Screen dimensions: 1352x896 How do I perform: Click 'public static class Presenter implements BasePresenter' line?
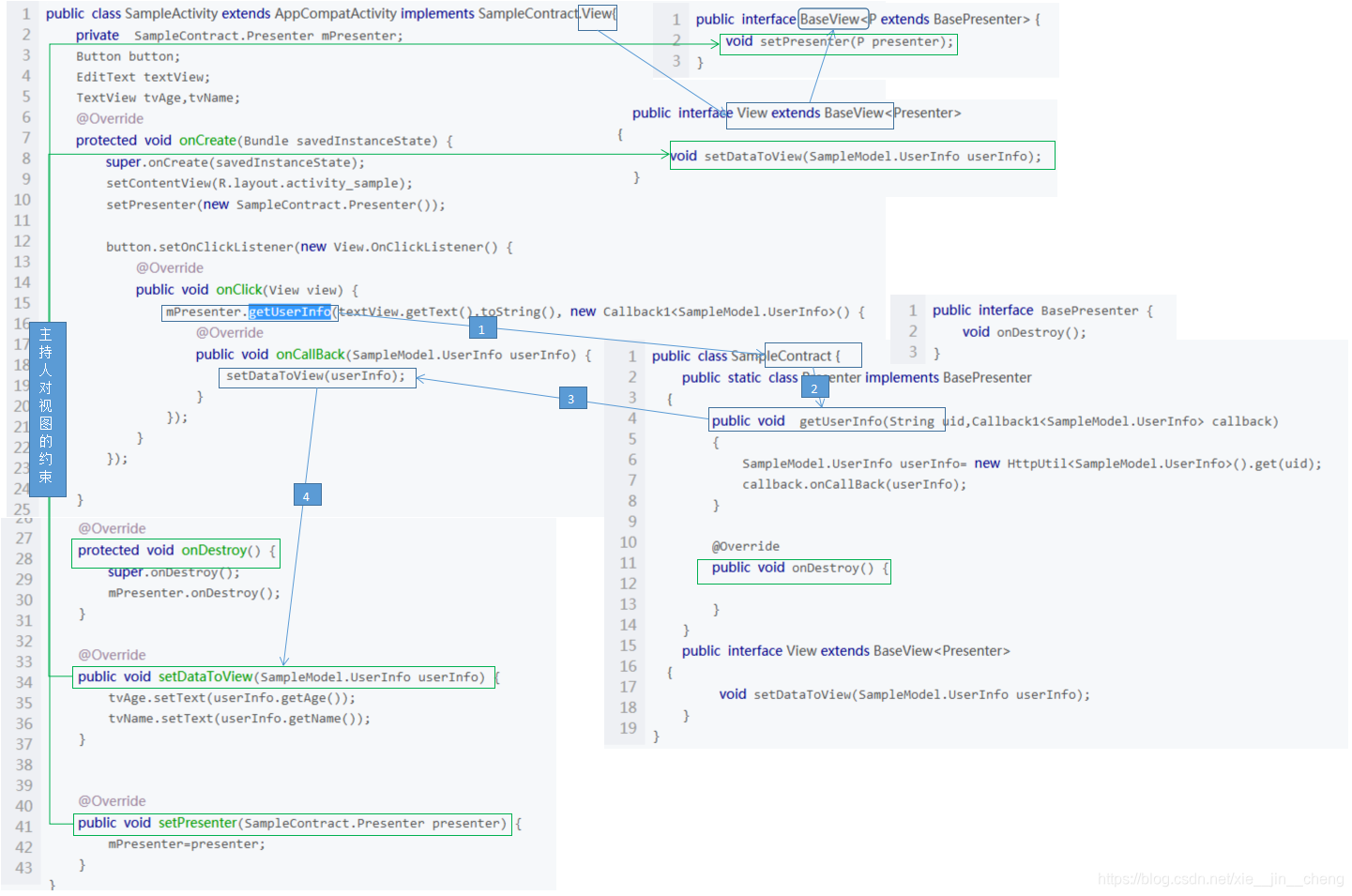click(x=857, y=378)
